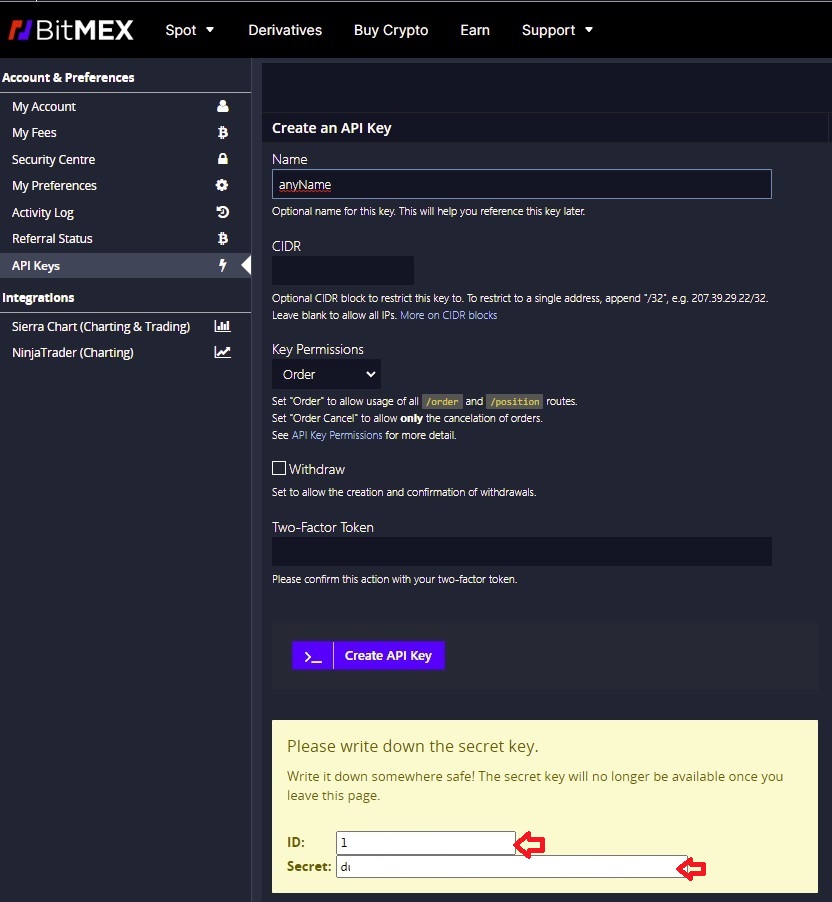Open Buy Crypto in top navigation
This screenshot has height=902, width=832.
[x=391, y=30]
